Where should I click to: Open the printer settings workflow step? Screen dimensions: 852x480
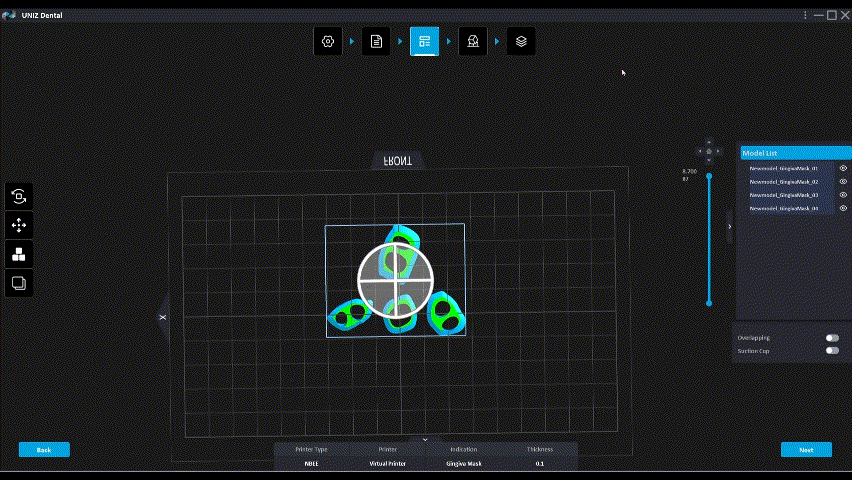tap(327, 41)
